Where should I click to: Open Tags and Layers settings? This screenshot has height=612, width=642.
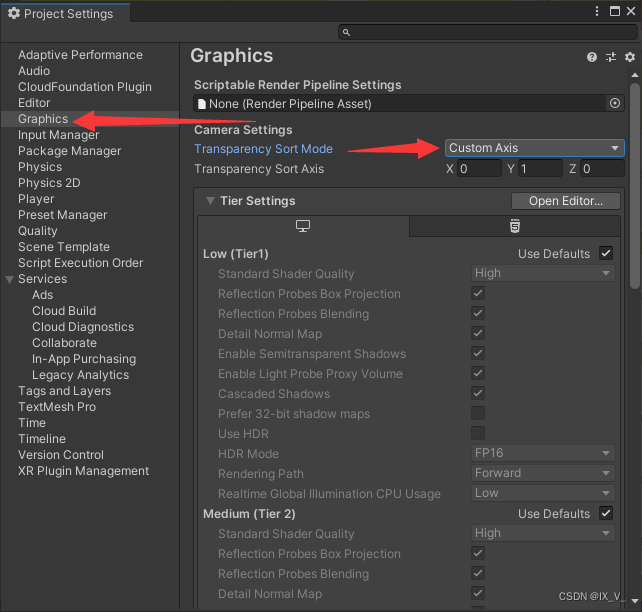point(64,391)
